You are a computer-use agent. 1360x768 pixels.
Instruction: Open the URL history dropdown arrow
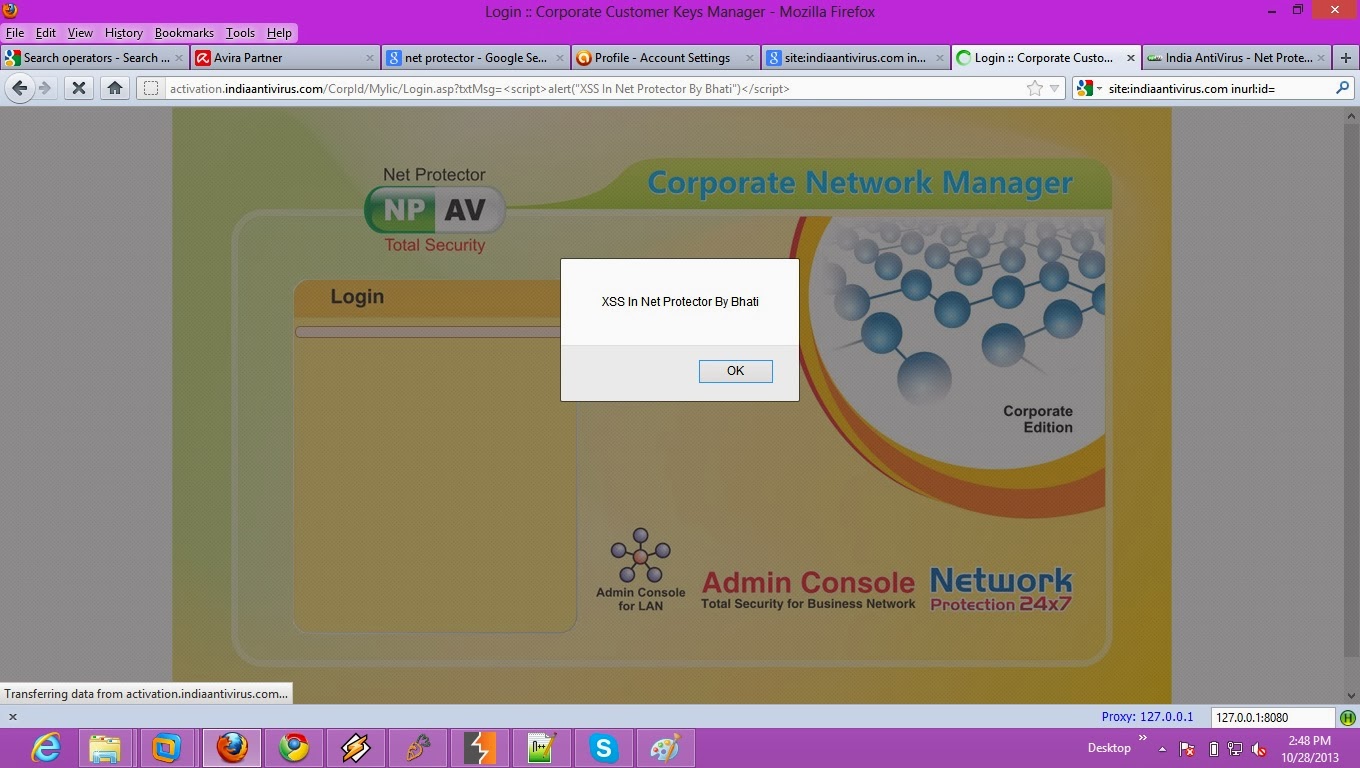(x=1054, y=89)
